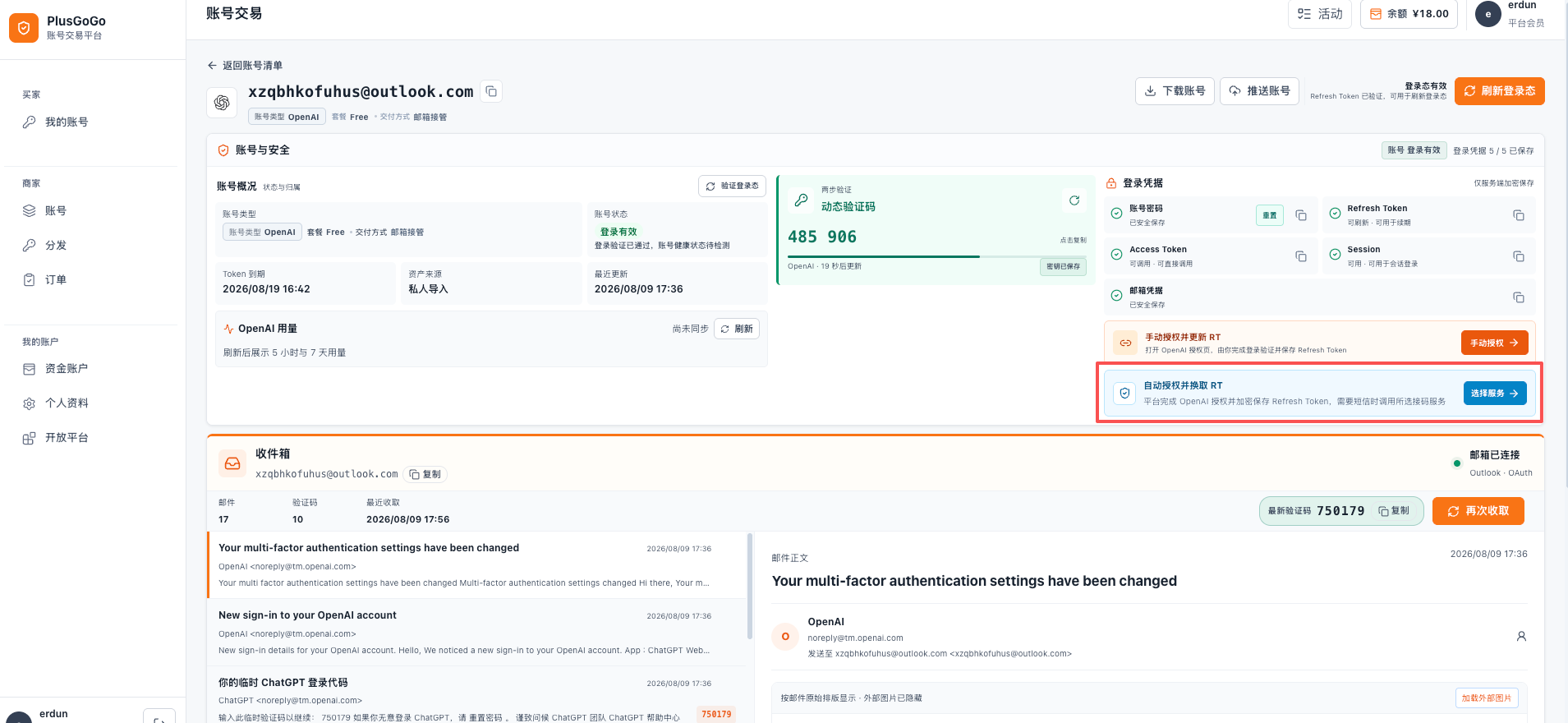Copy the 账号密码 credential

pyautogui.click(x=1301, y=215)
